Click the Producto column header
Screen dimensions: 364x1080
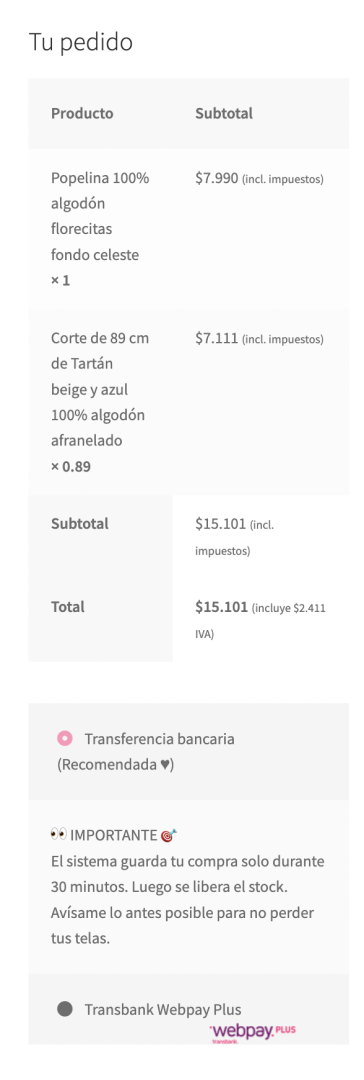(x=82, y=113)
